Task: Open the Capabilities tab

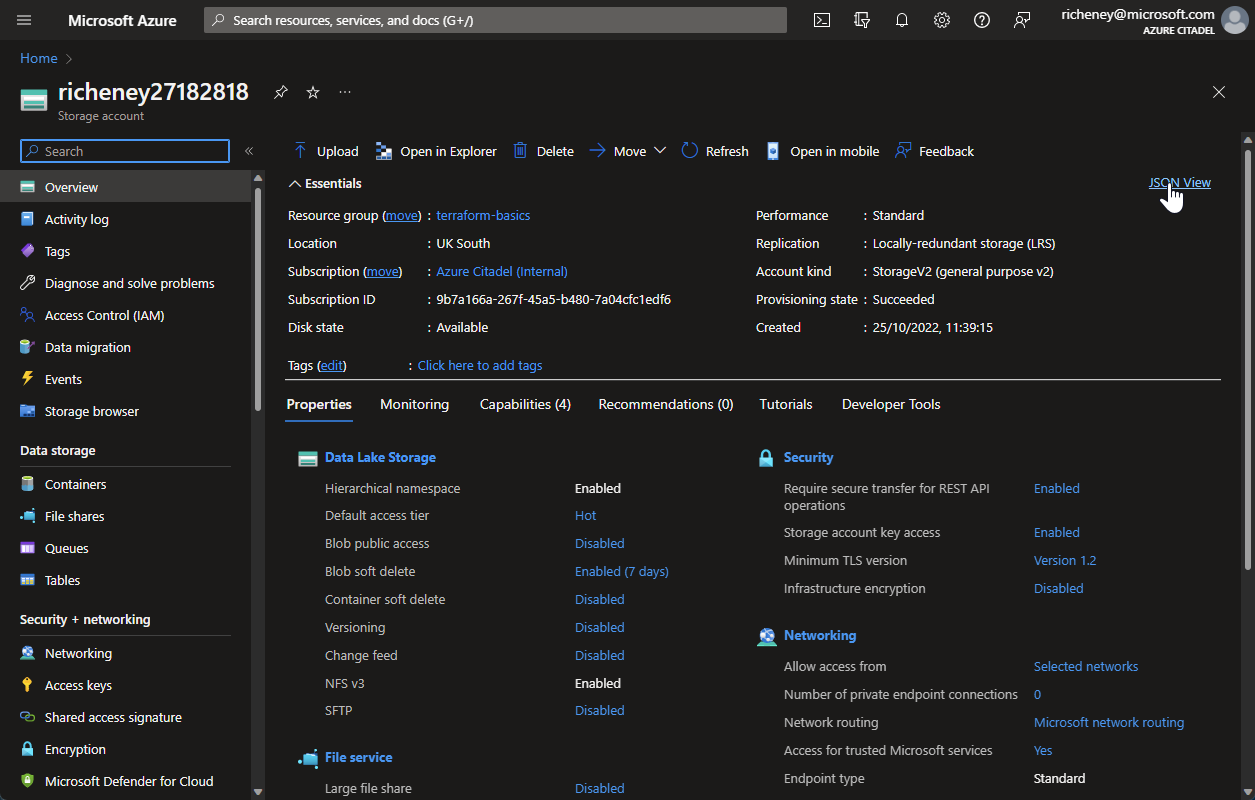Action: pyautogui.click(x=524, y=404)
